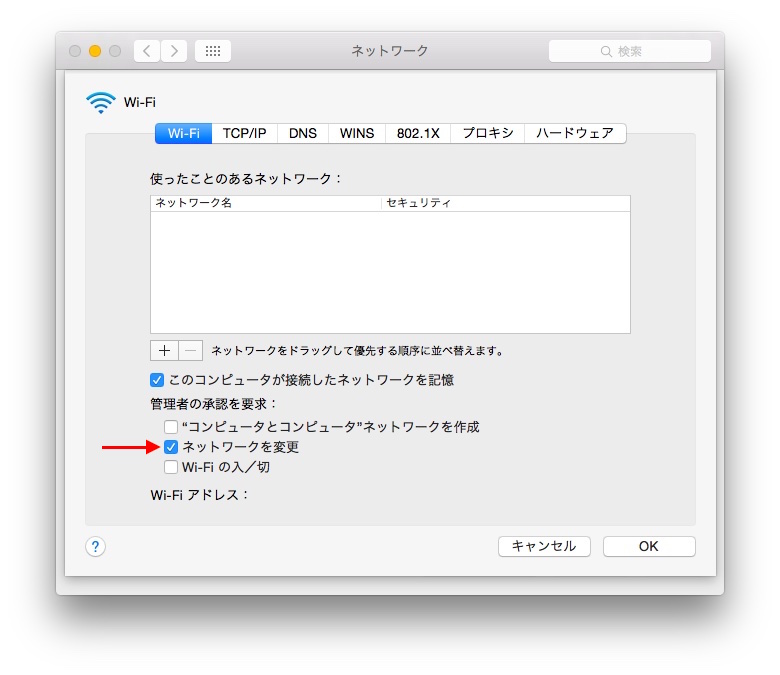Switch to the DNS tab
This screenshot has height=675, width=780.
point(302,133)
